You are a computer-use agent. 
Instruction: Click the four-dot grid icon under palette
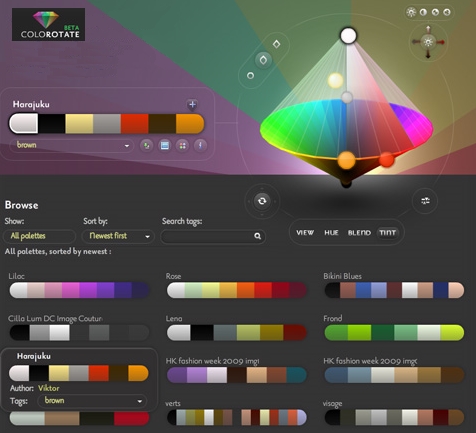(x=182, y=146)
